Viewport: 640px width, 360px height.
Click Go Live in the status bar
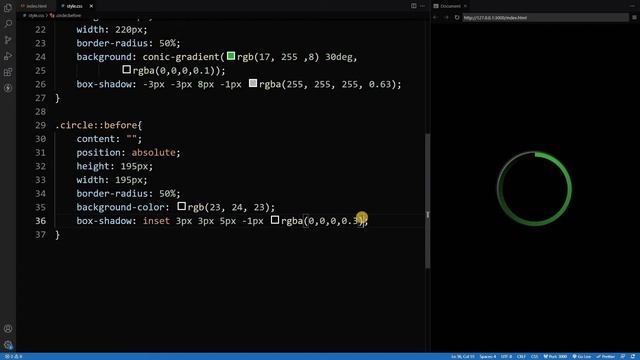click(582, 357)
